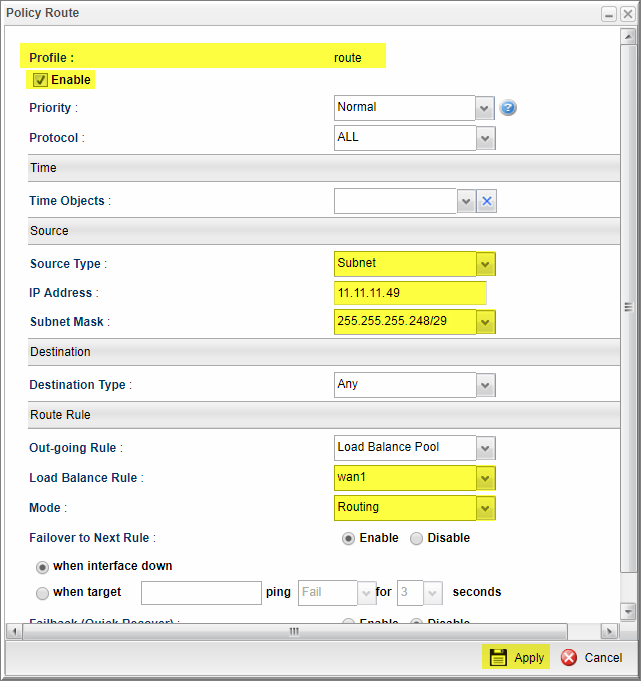641x681 pixels.
Task: Click the horizontal scrollbar thumb
Action: (x=294, y=632)
